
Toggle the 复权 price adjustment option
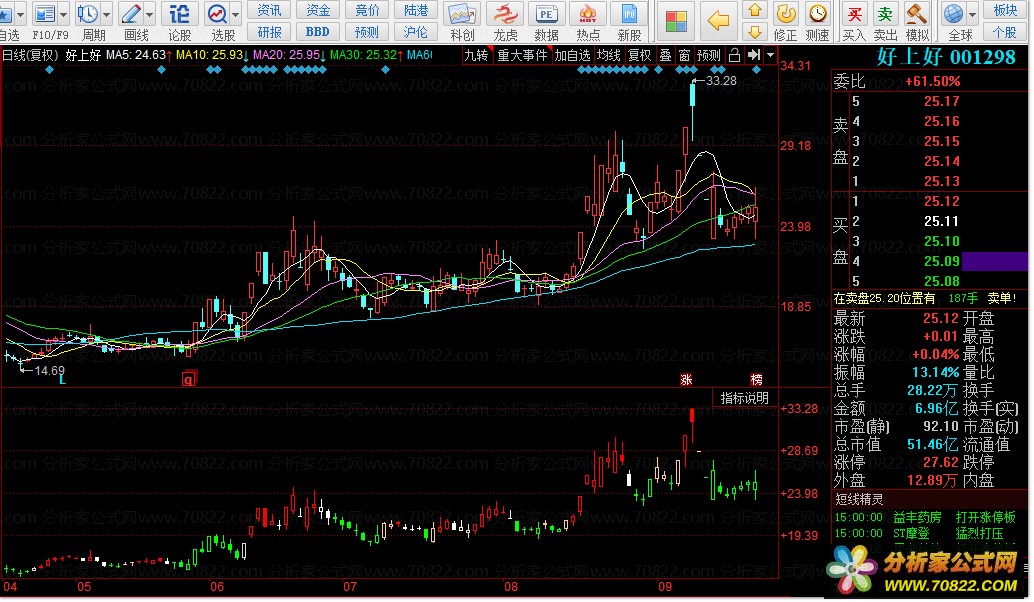639,55
